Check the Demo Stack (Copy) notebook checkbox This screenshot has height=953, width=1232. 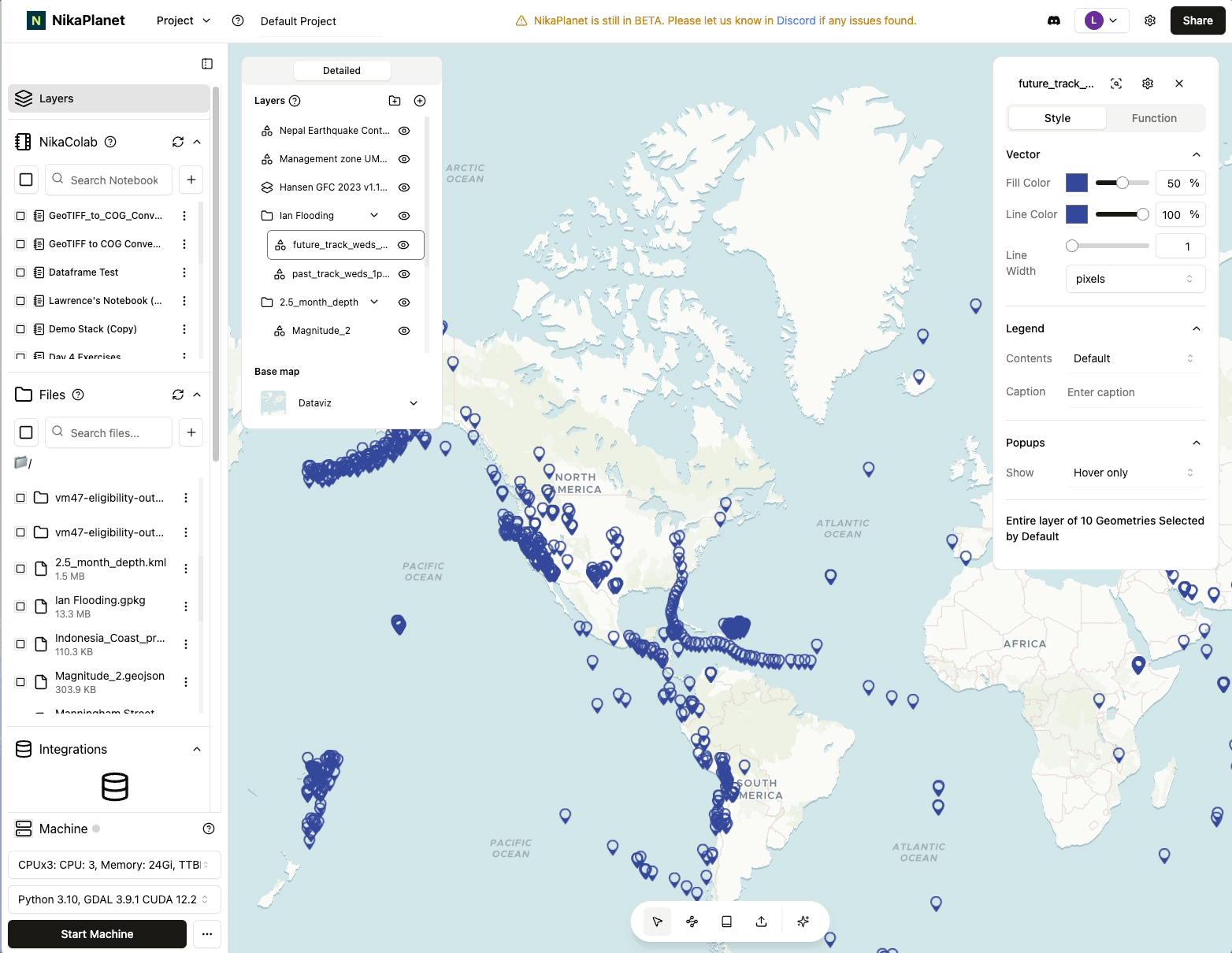point(20,329)
